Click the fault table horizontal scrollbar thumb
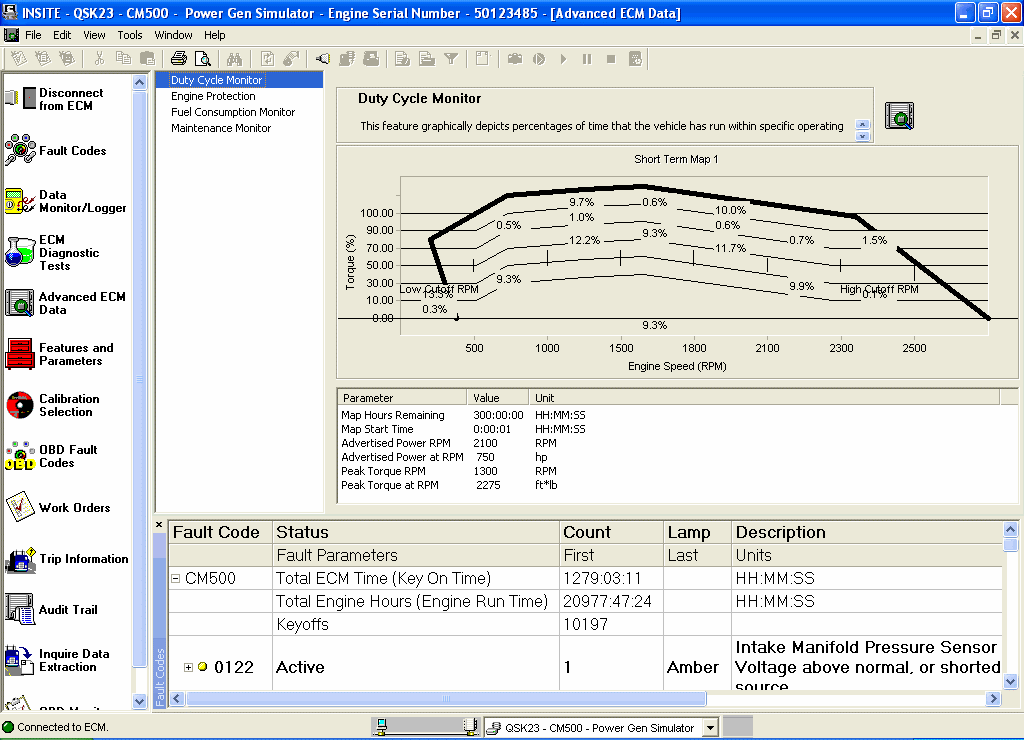The height and width of the screenshot is (740, 1024). (446, 698)
